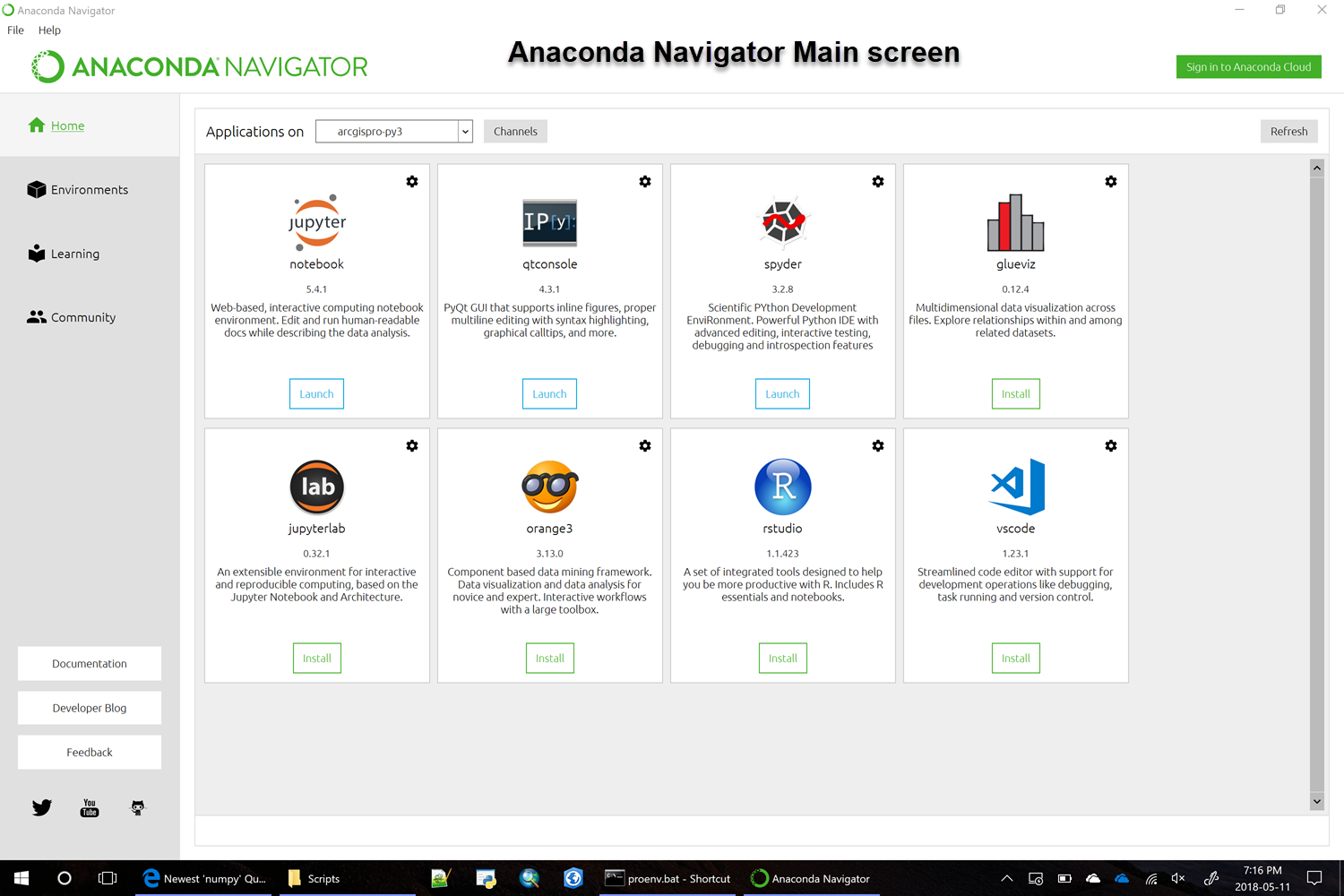Sign in to Anaconda Cloud
Screen dimensions: 1344x896
click(x=1248, y=67)
